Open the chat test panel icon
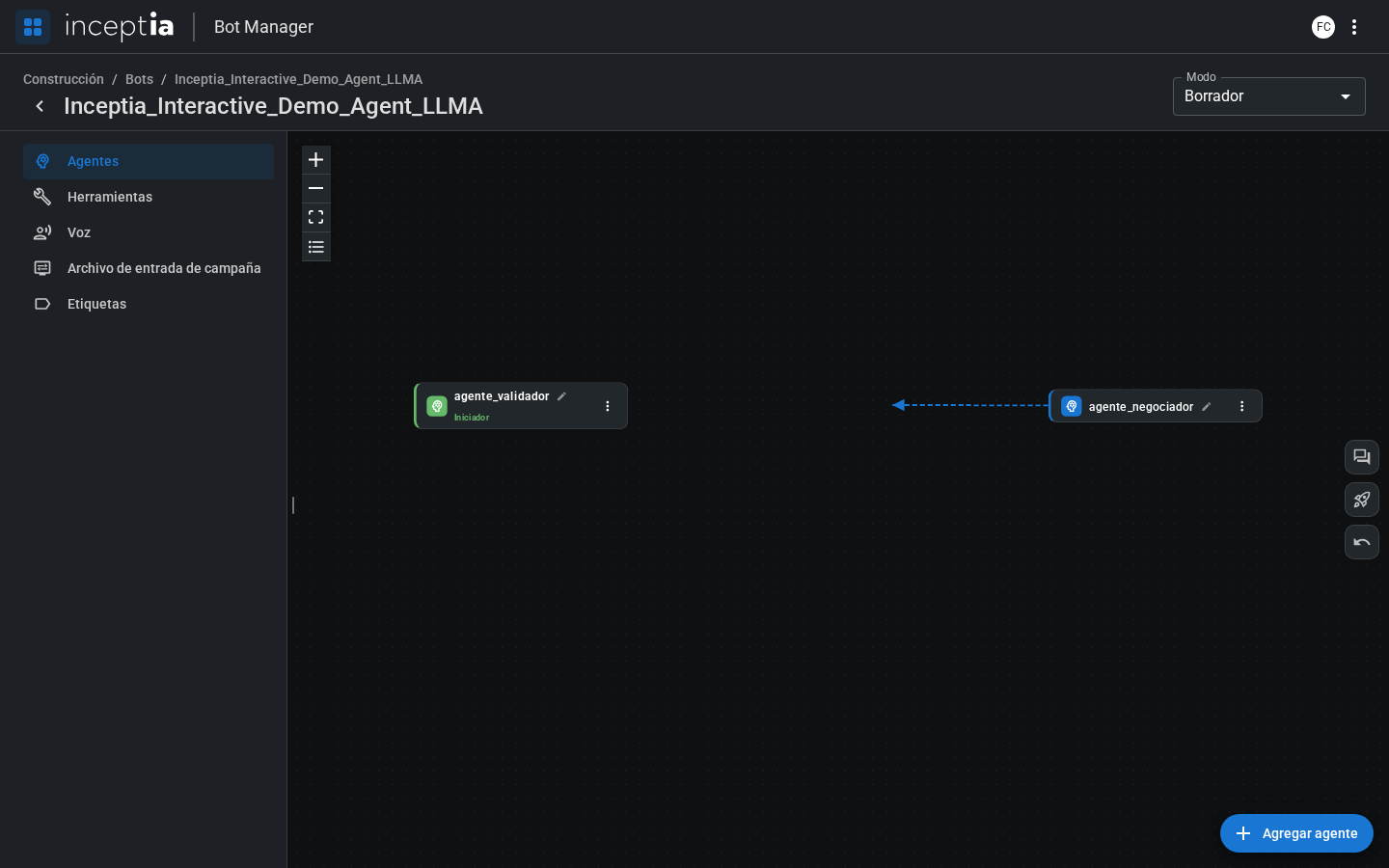 pyautogui.click(x=1362, y=457)
